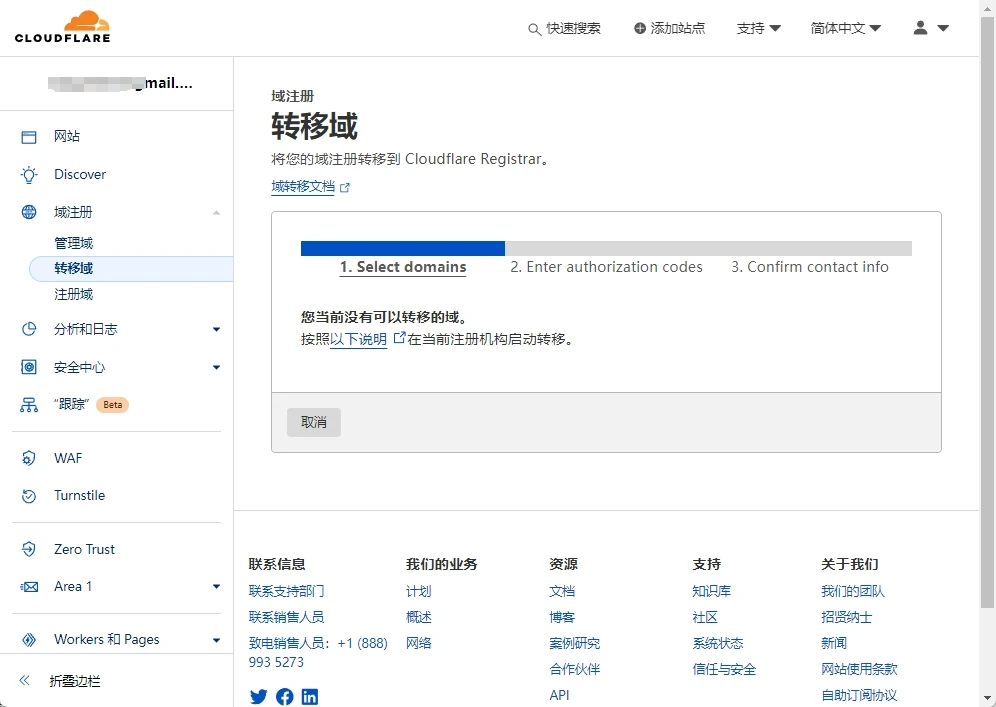
Task: Collapse the 域注册 section chevron
Action: tap(217, 212)
